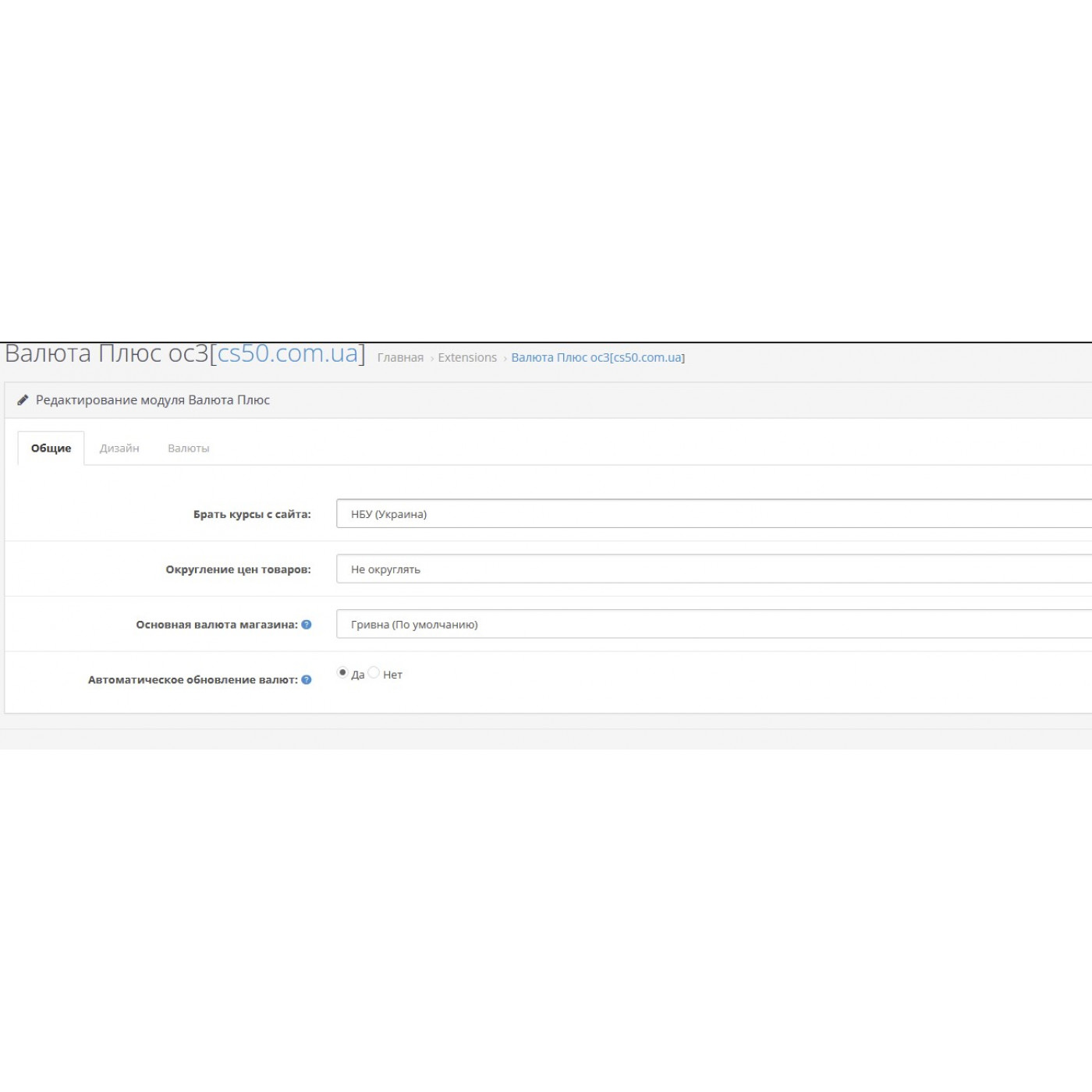Click the Округление цен товаров label
The width and height of the screenshot is (1092, 1092).
(x=238, y=569)
